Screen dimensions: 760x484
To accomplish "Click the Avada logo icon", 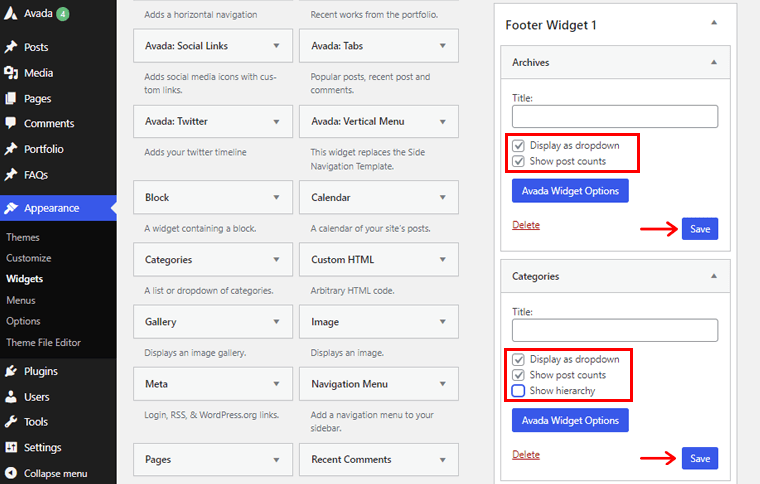I will click(x=11, y=13).
